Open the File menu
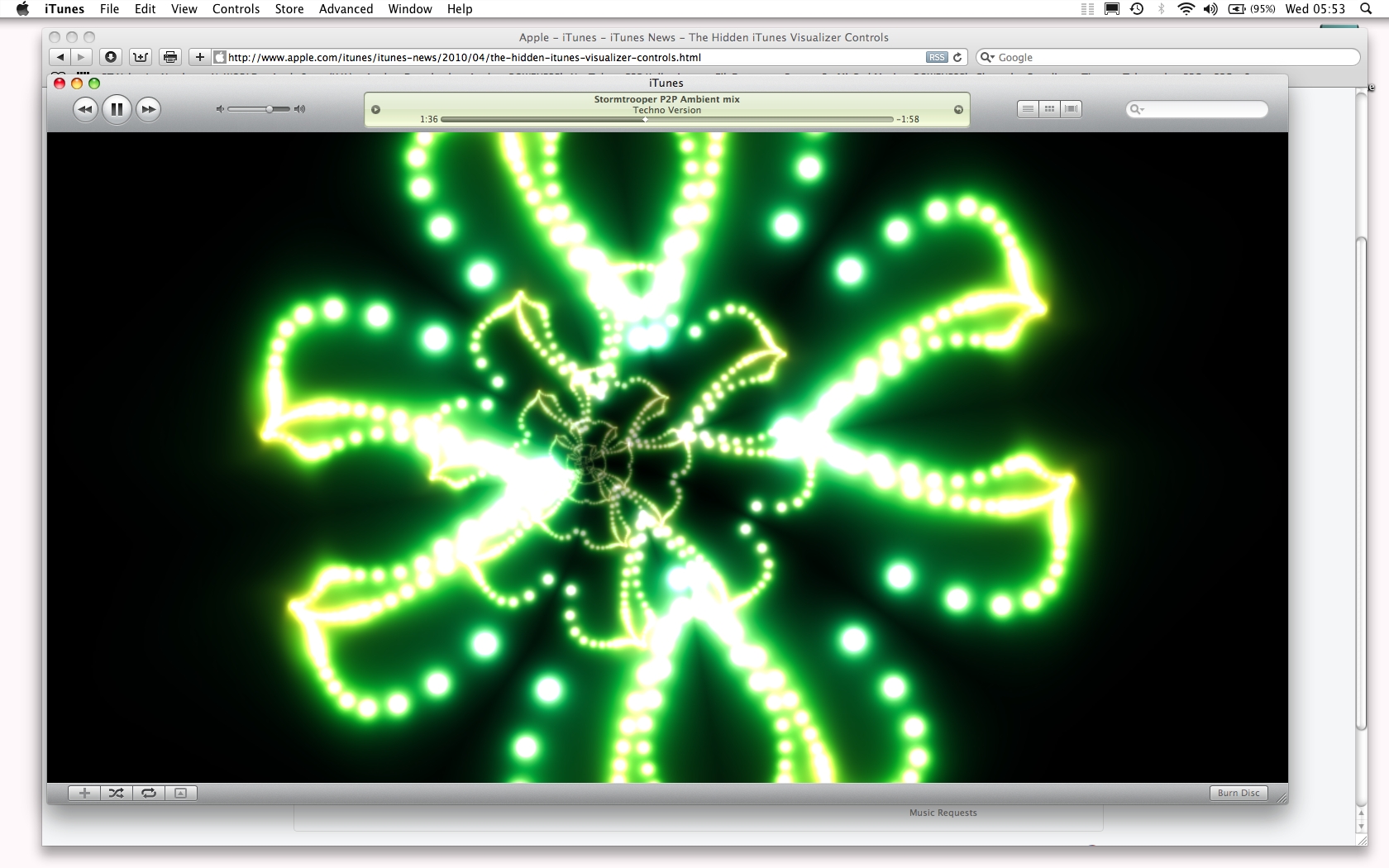The height and width of the screenshot is (868, 1389). pyautogui.click(x=109, y=9)
